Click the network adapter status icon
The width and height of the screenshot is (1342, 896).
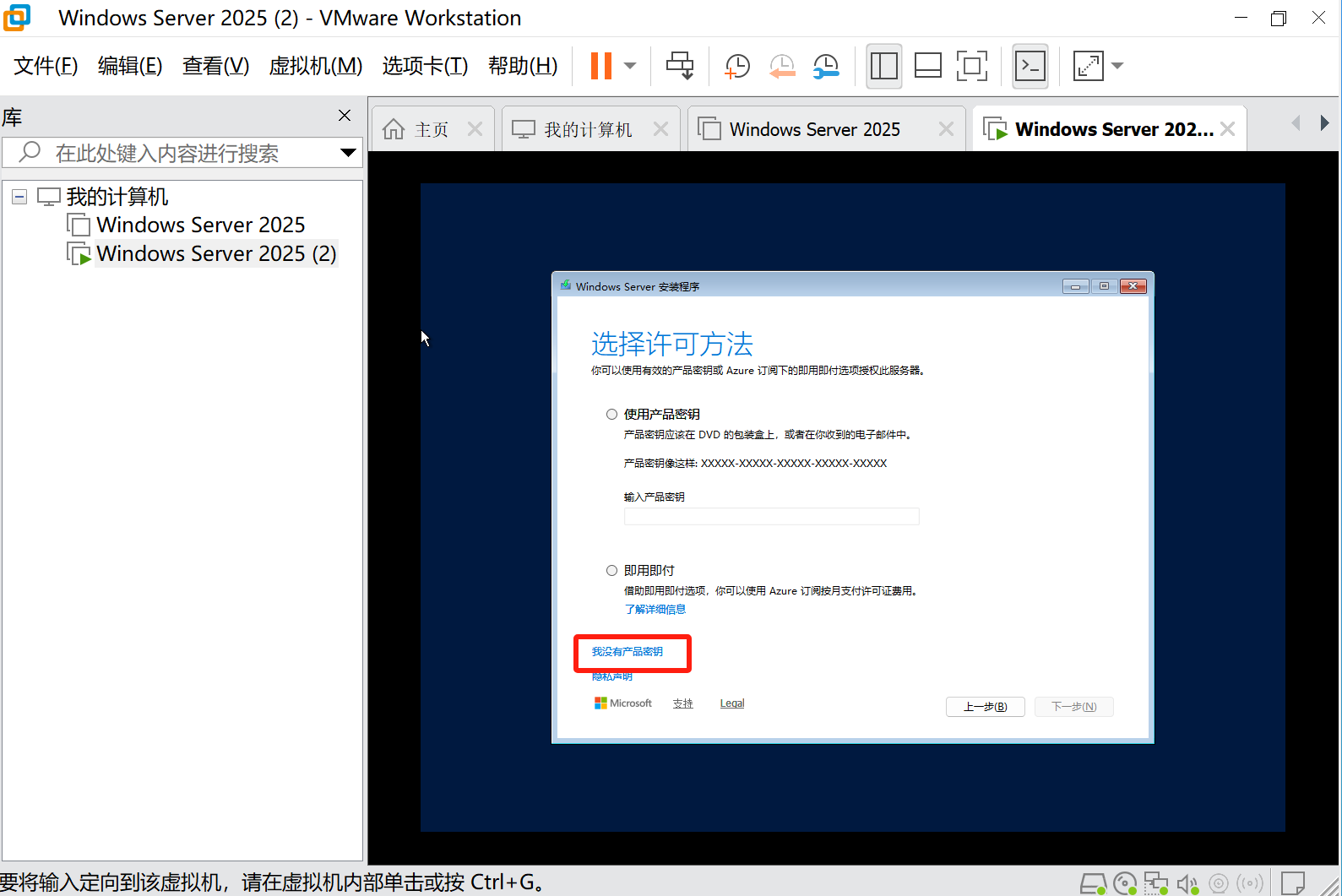(x=1155, y=883)
